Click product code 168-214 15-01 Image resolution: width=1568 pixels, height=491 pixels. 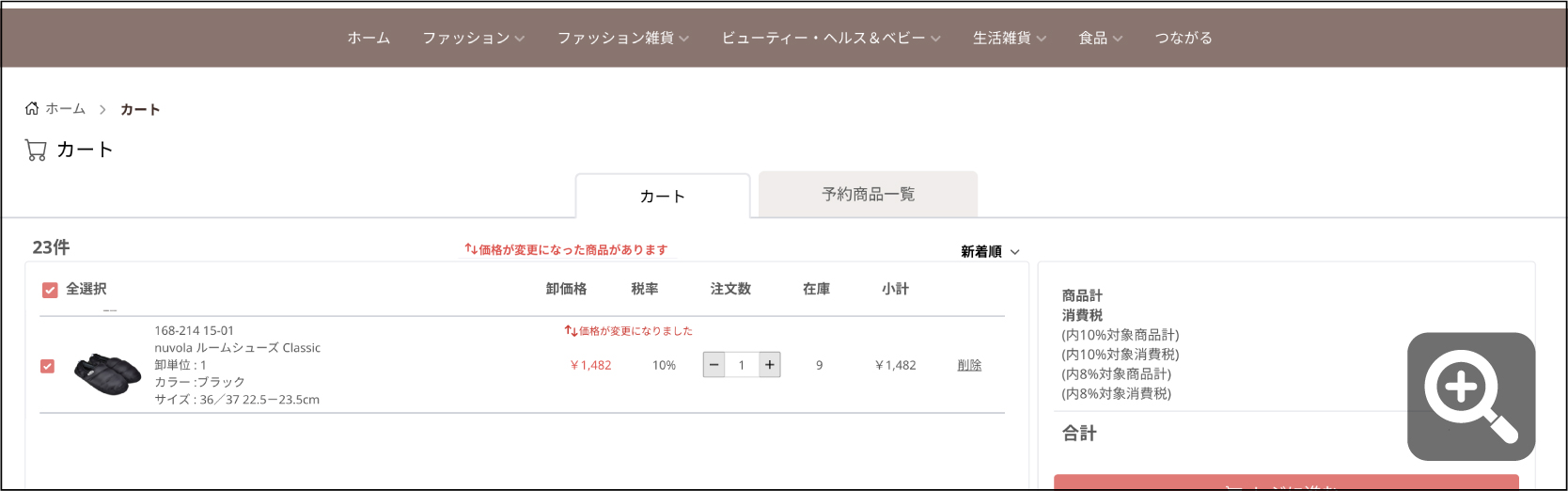[195, 331]
